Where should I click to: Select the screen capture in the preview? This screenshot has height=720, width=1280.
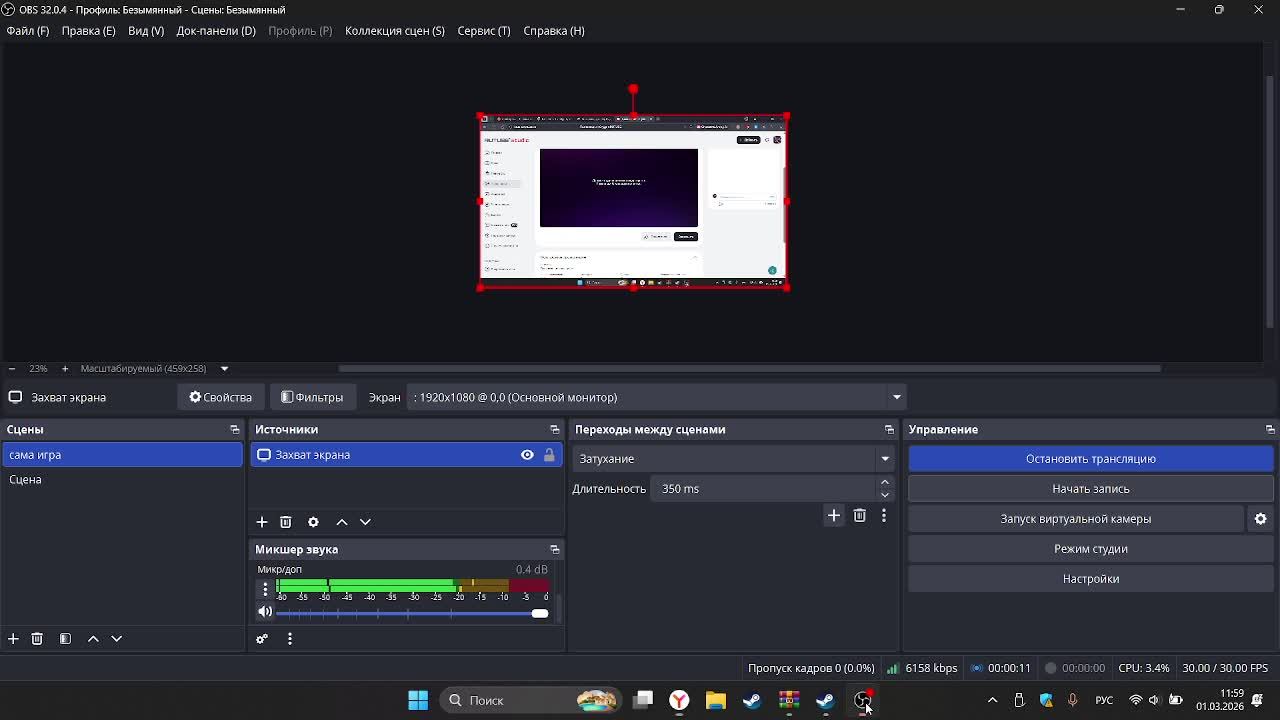click(633, 202)
